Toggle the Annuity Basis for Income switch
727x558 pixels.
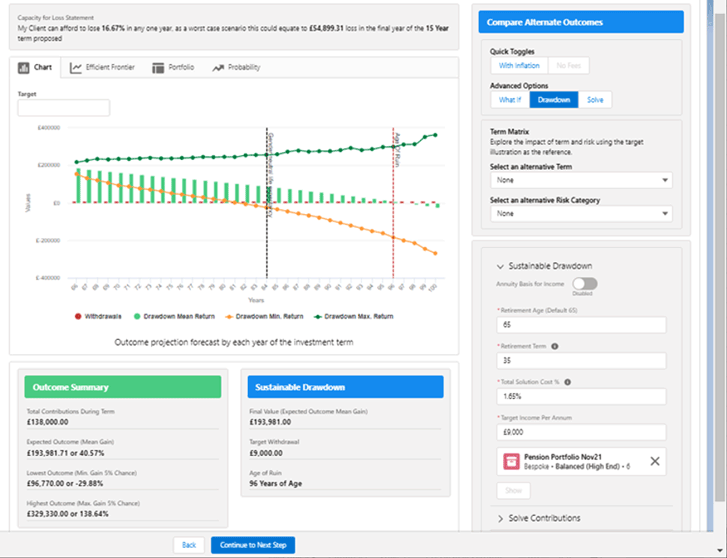point(585,283)
